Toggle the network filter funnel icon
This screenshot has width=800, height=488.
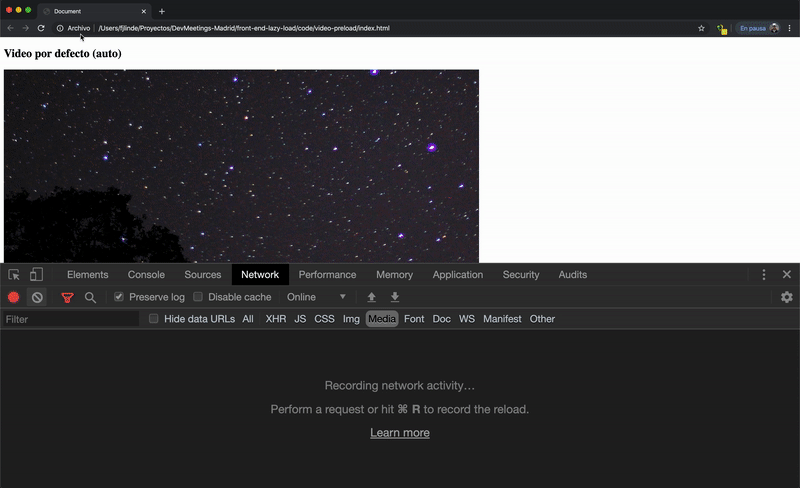tap(67, 298)
